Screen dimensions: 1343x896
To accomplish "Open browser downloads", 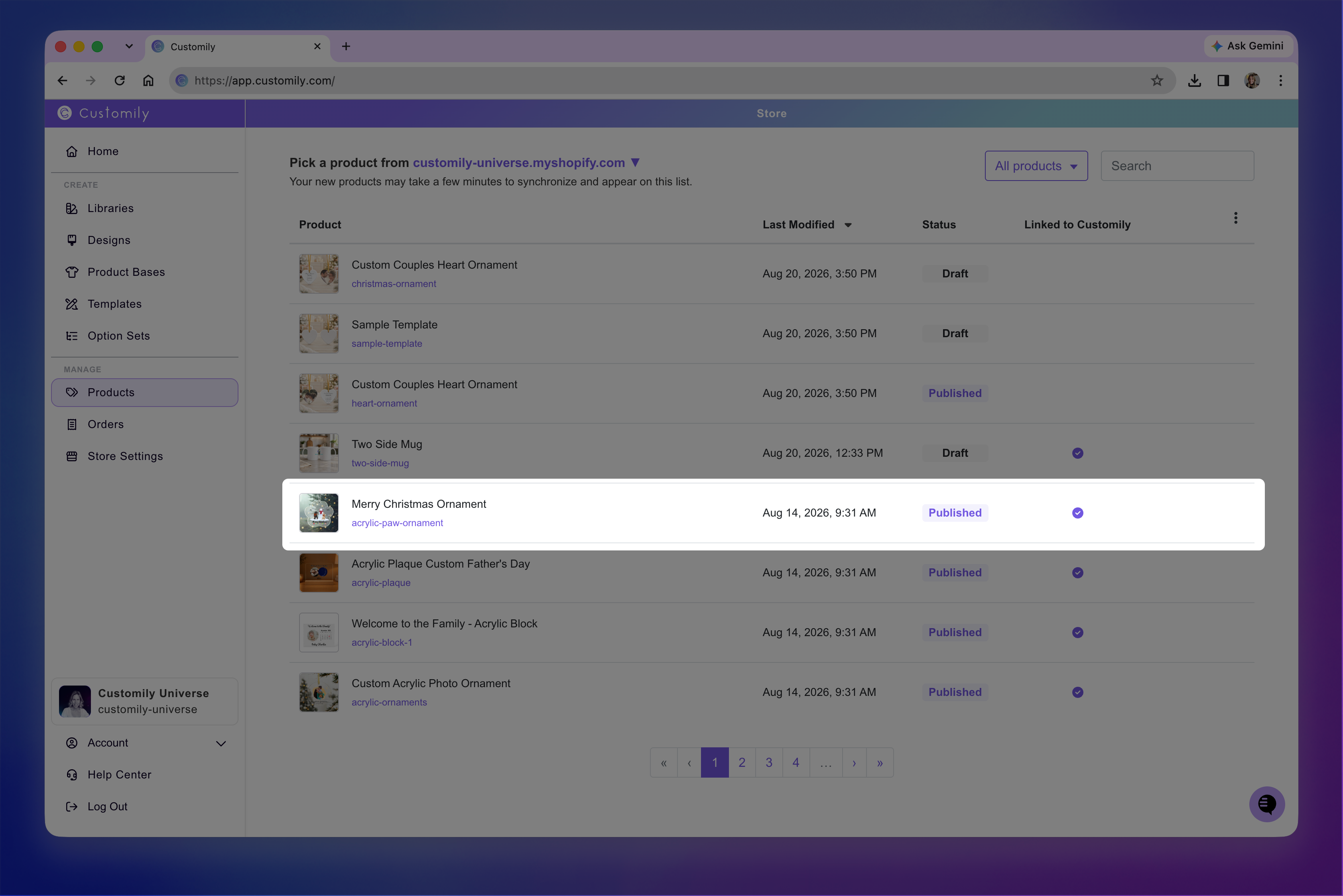I will pyautogui.click(x=1194, y=81).
